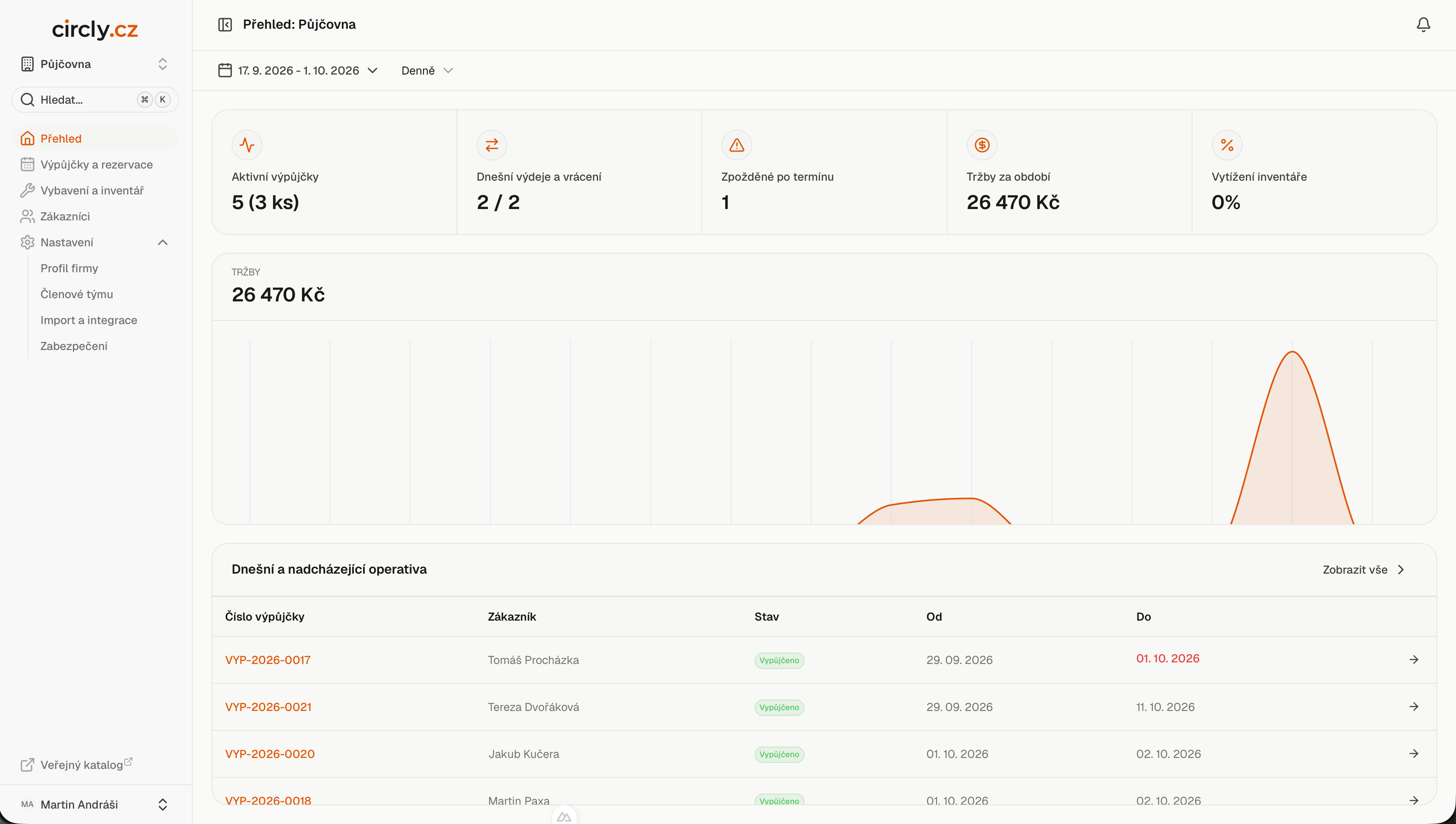Click the red due date 01. 10. 2026
The image size is (1456, 824).
click(x=1168, y=658)
